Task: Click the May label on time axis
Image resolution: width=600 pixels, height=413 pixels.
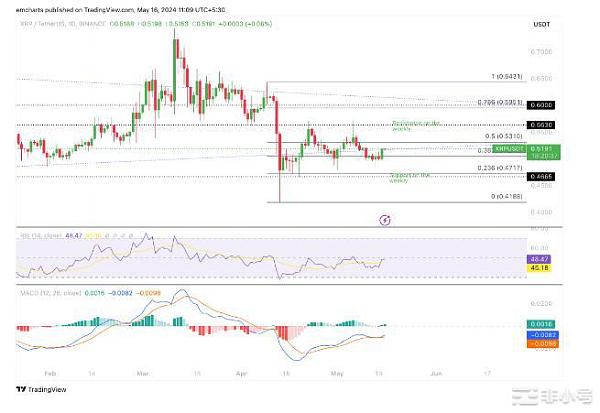Action: coord(337,373)
